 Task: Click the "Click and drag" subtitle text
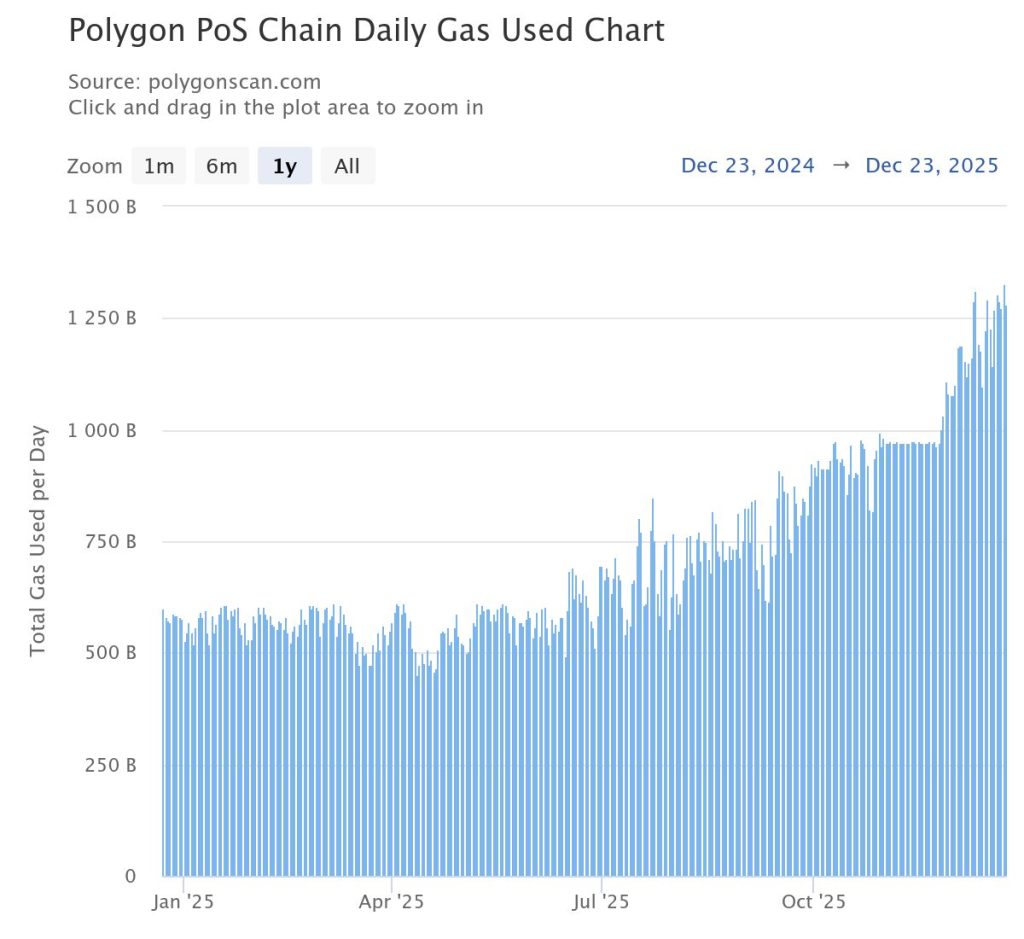[x=275, y=107]
